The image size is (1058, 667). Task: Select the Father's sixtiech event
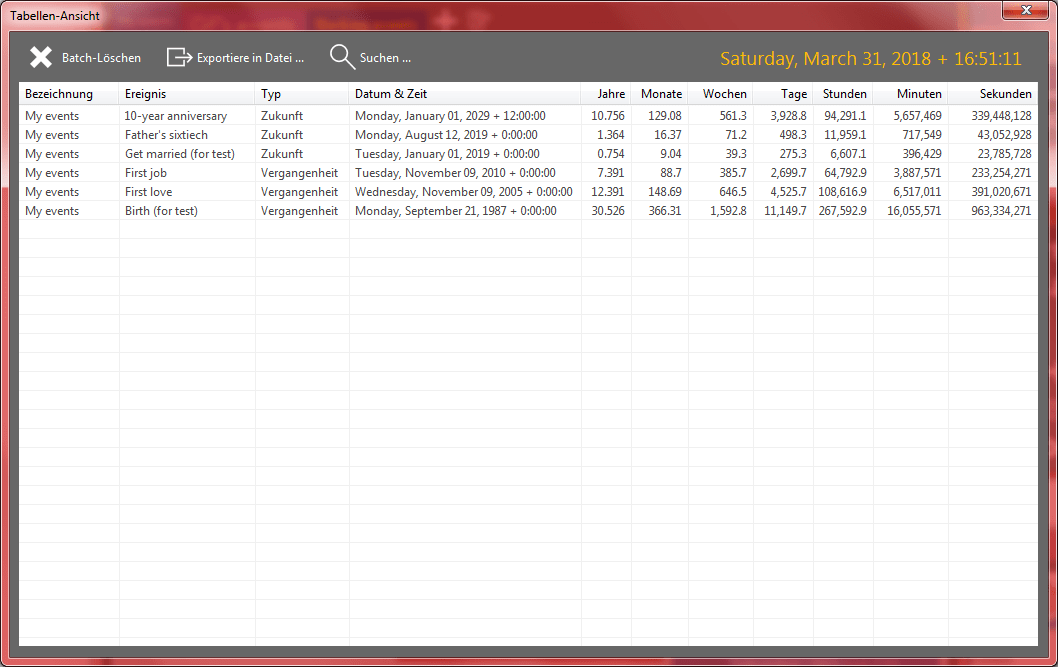tap(166, 135)
